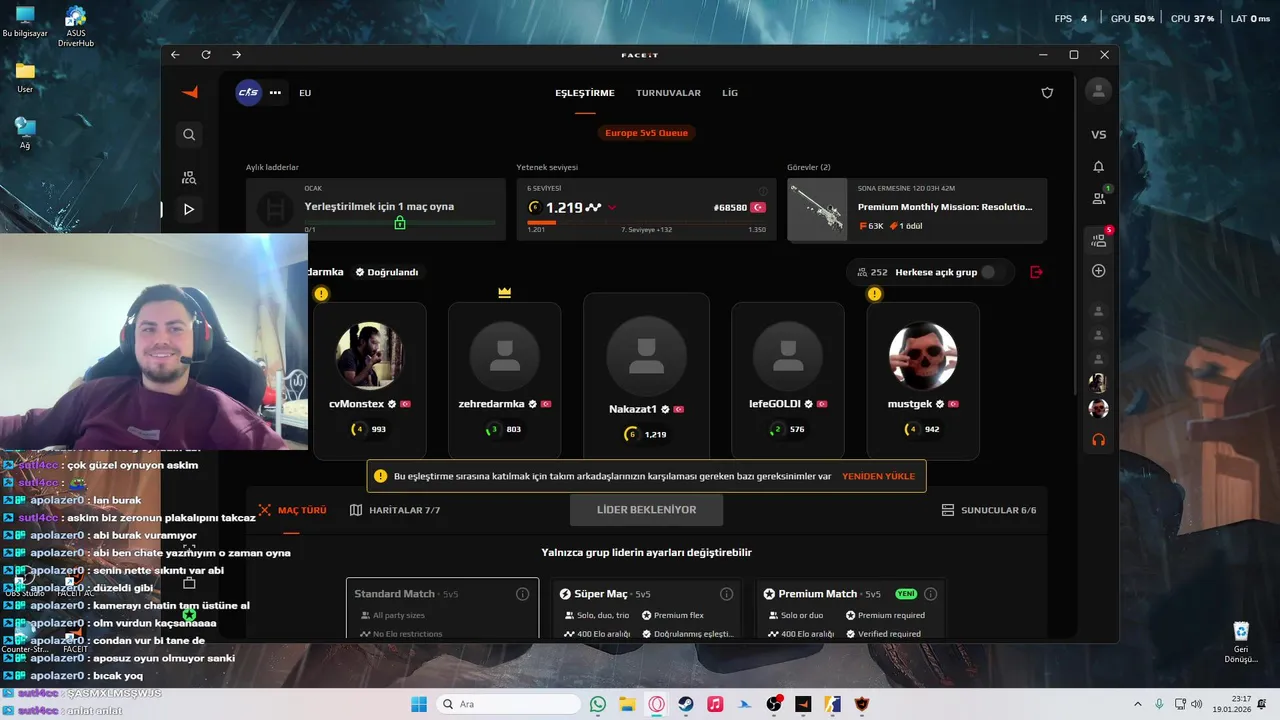The width and height of the screenshot is (1280, 720).
Task: Open the zehredarmka player card
Action: tap(504, 381)
